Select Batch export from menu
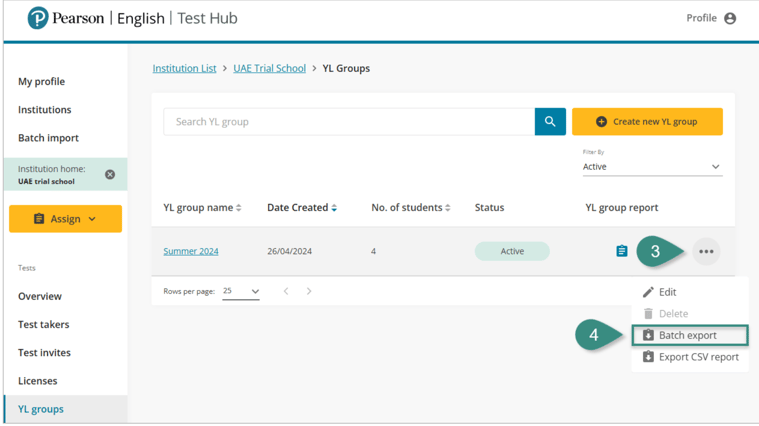This screenshot has width=759, height=426. [689, 335]
